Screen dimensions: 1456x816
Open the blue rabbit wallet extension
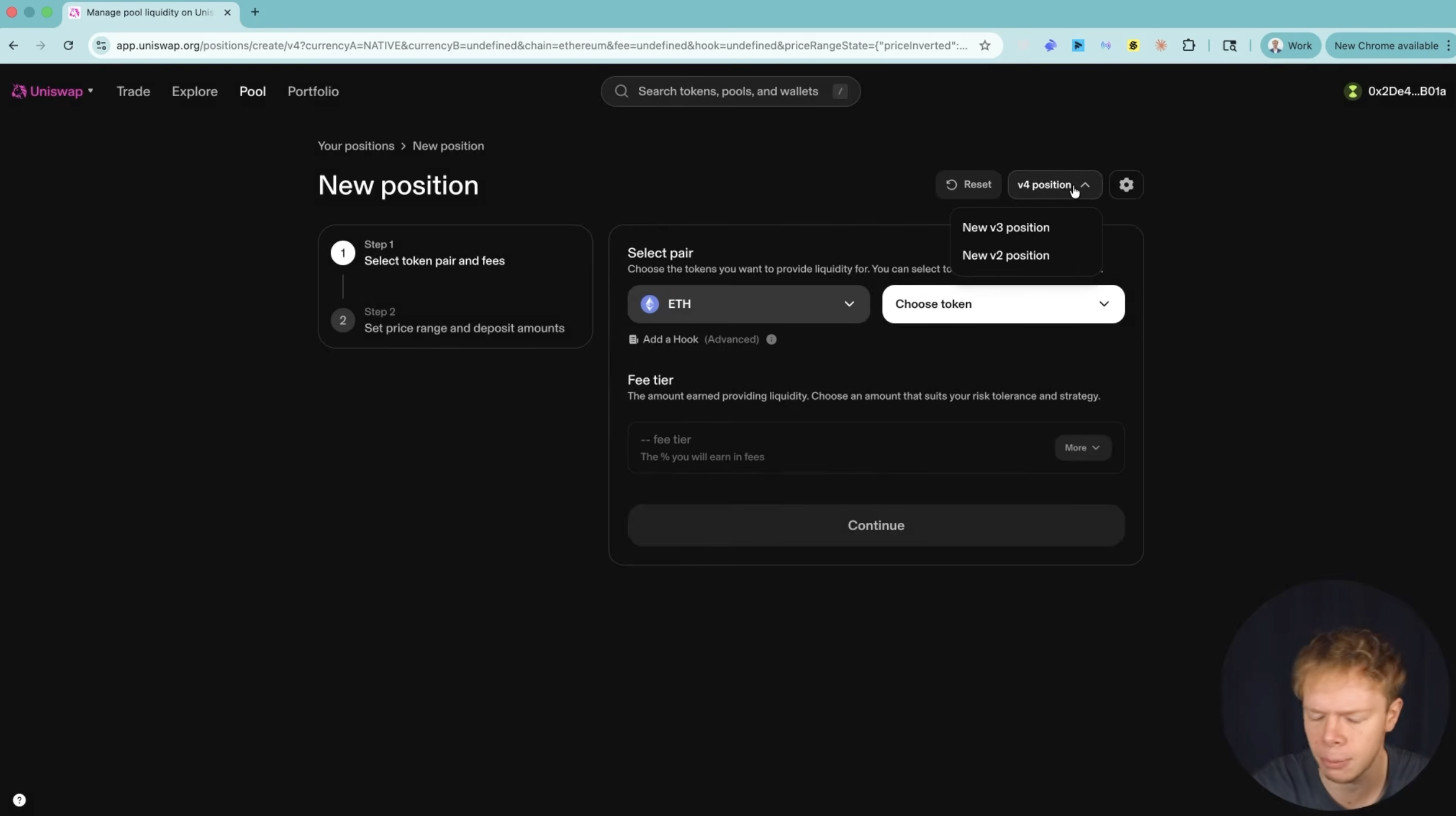point(1050,45)
